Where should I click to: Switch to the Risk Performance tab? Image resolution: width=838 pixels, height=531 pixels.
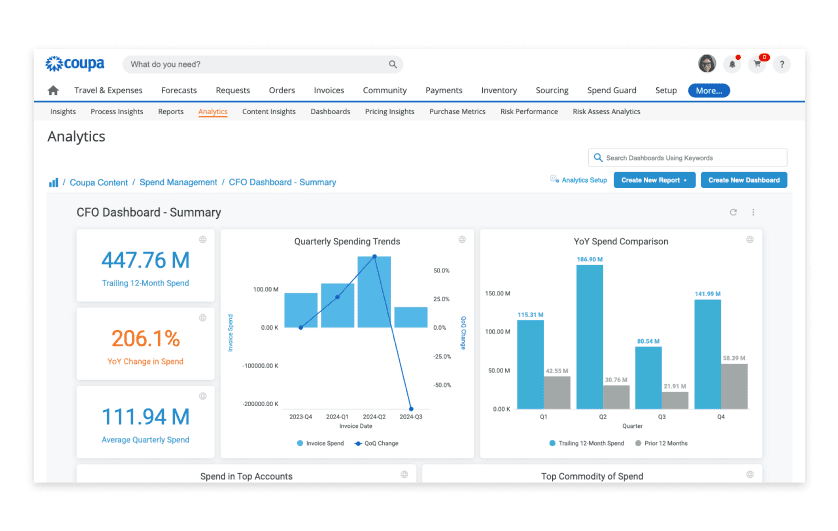(x=529, y=112)
